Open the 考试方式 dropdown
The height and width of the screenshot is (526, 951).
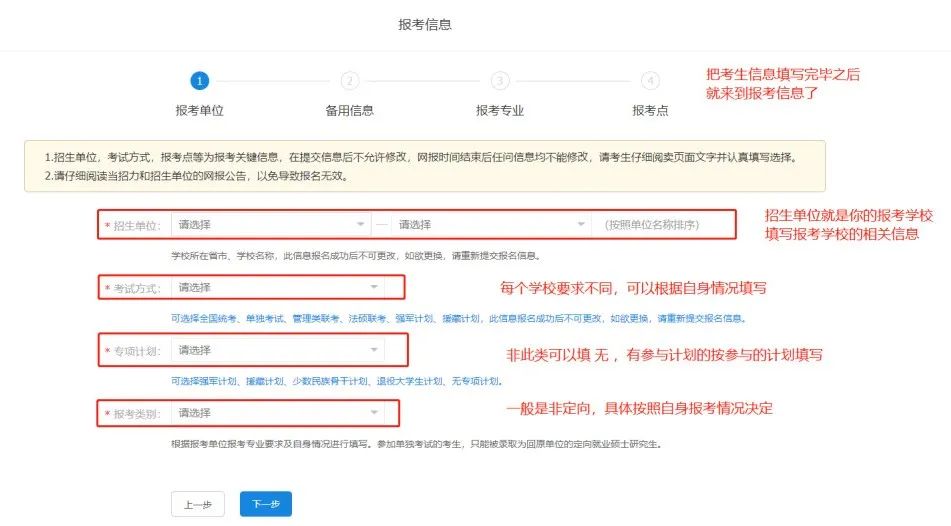pos(277,288)
